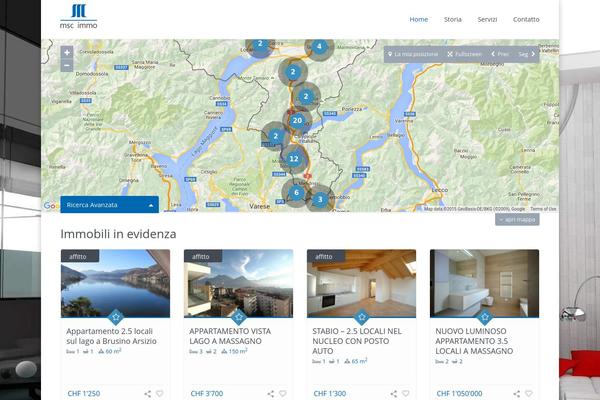The width and height of the screenshot is (600, 400).
Task: Open the Contatto menu item
Action: [526, 20]
